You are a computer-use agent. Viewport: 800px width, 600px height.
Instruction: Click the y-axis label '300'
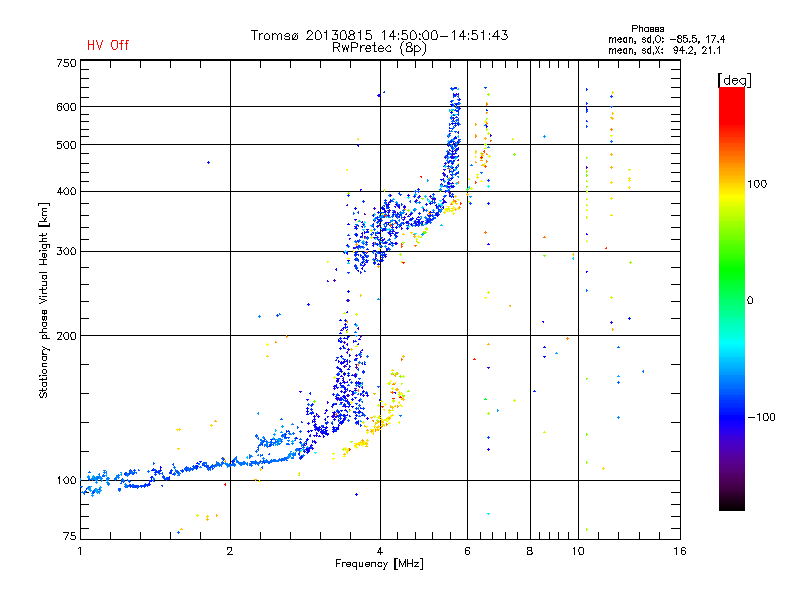click(66, 252)
